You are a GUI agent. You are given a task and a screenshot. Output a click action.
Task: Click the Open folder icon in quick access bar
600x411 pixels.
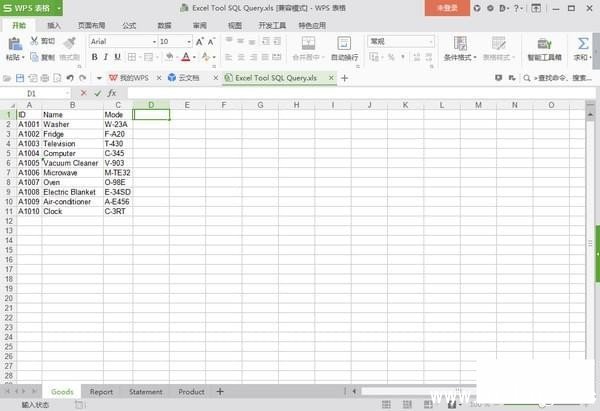coord(7,78)
